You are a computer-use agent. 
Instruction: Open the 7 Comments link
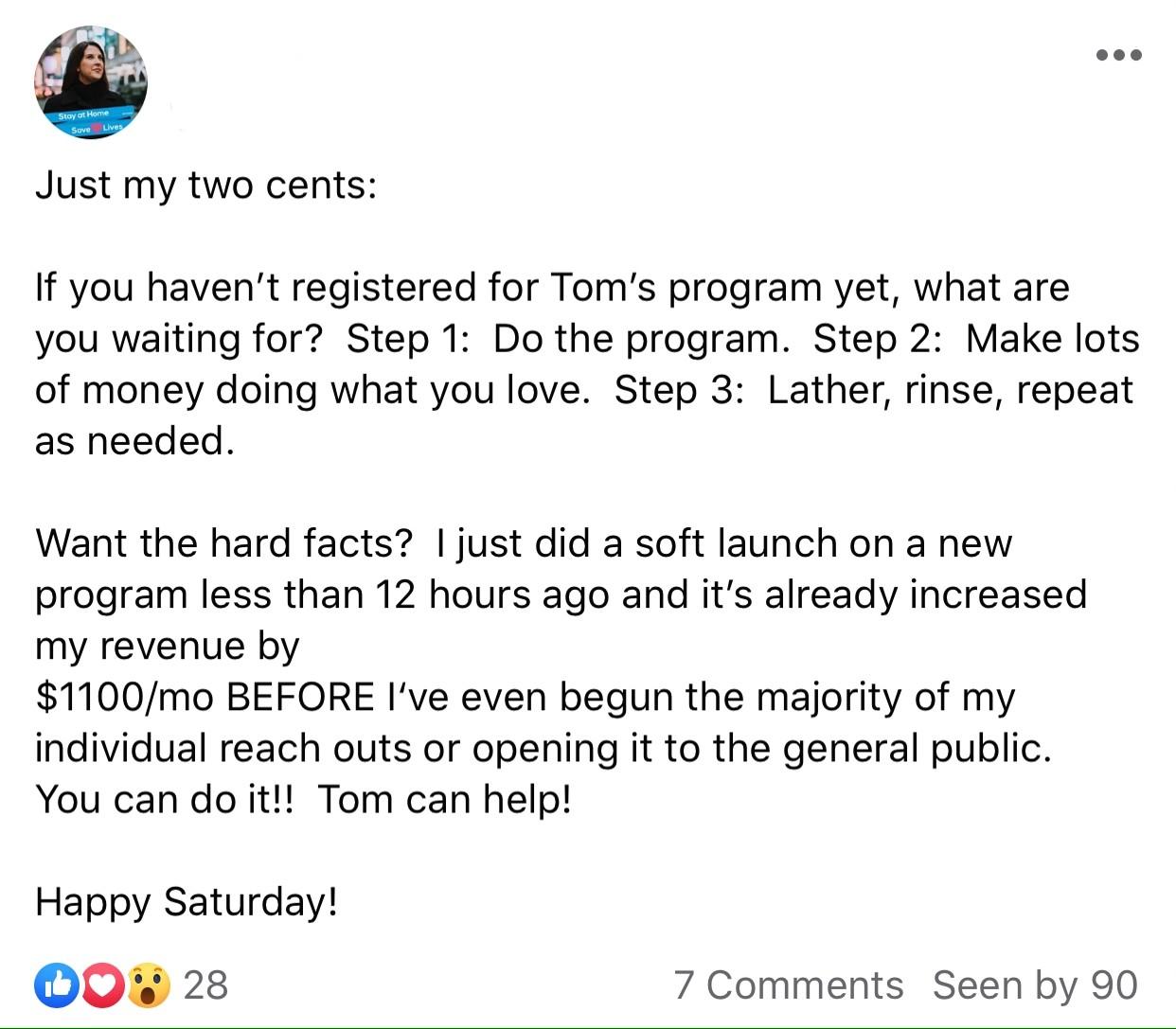tap(788, 985)
